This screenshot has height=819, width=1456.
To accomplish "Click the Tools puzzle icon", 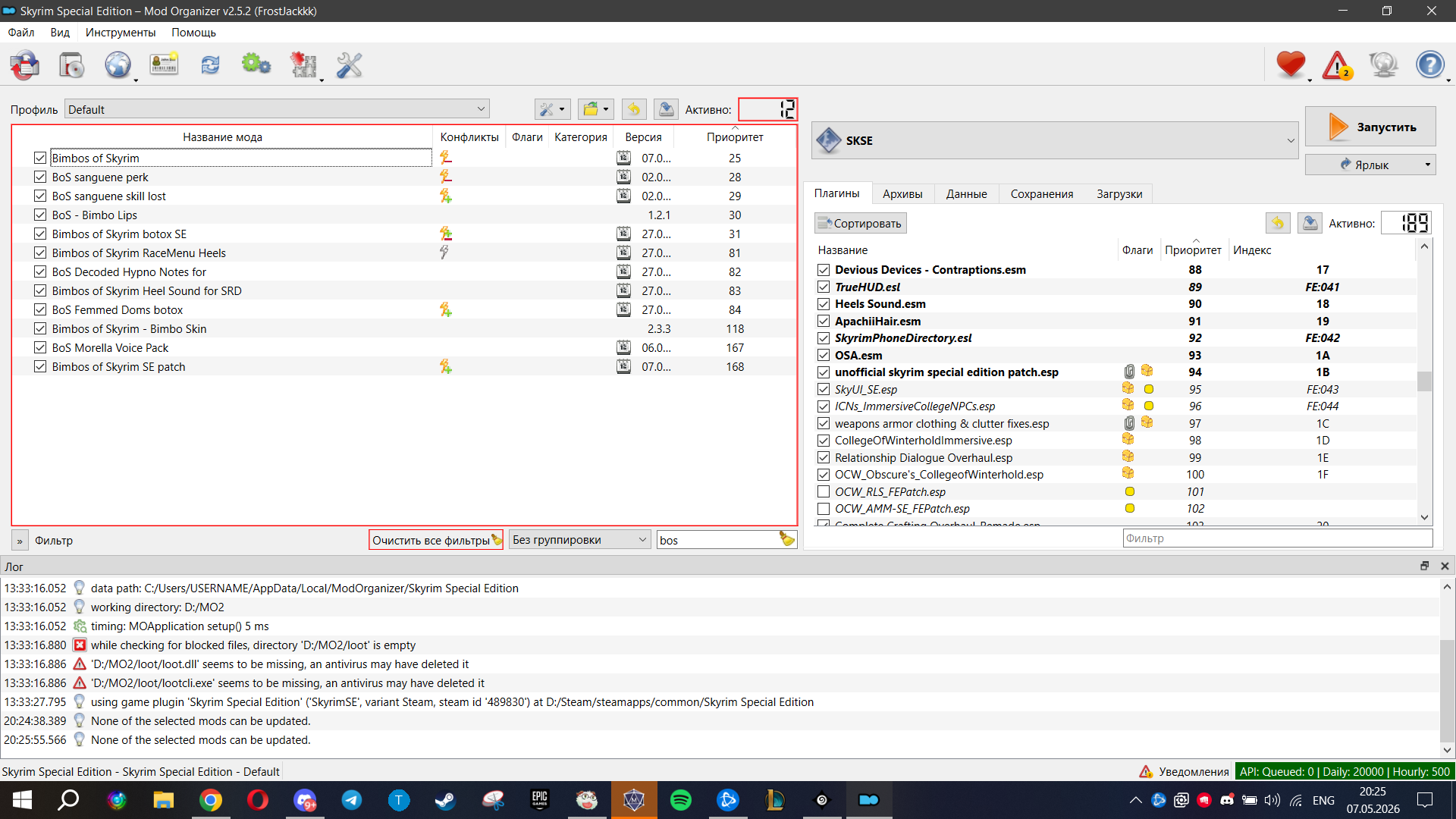I will click(303, 65).
